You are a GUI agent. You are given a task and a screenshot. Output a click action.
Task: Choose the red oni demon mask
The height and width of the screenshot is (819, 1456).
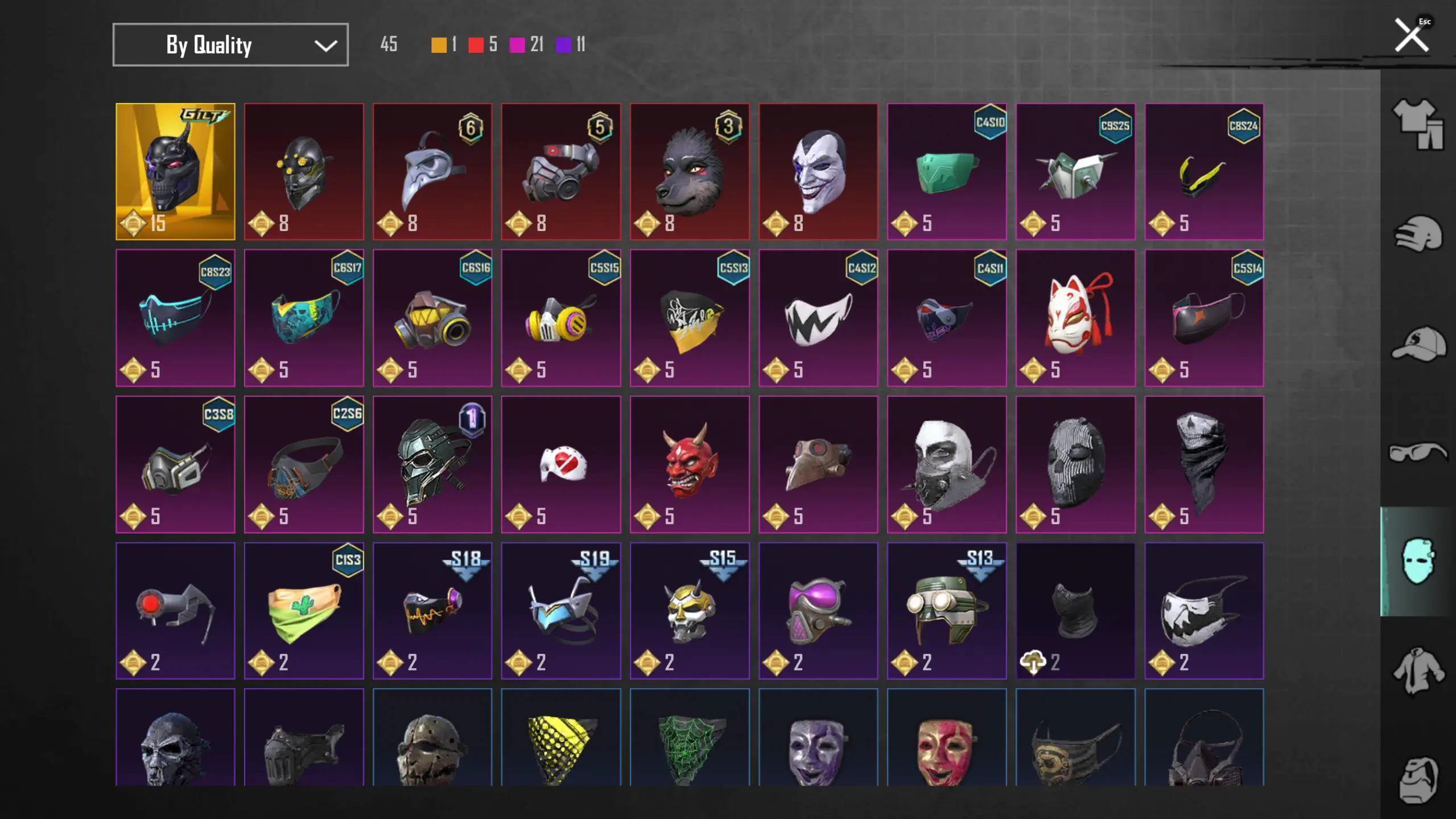[690, 464]
